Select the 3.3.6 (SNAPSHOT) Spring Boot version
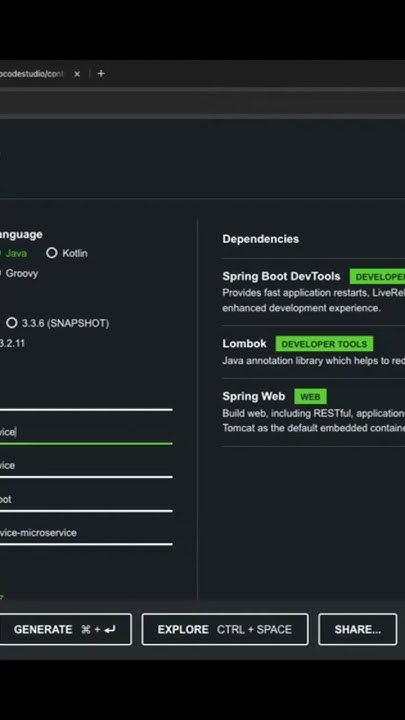This screenshot has height=720, width=405. tap(12, 323)
